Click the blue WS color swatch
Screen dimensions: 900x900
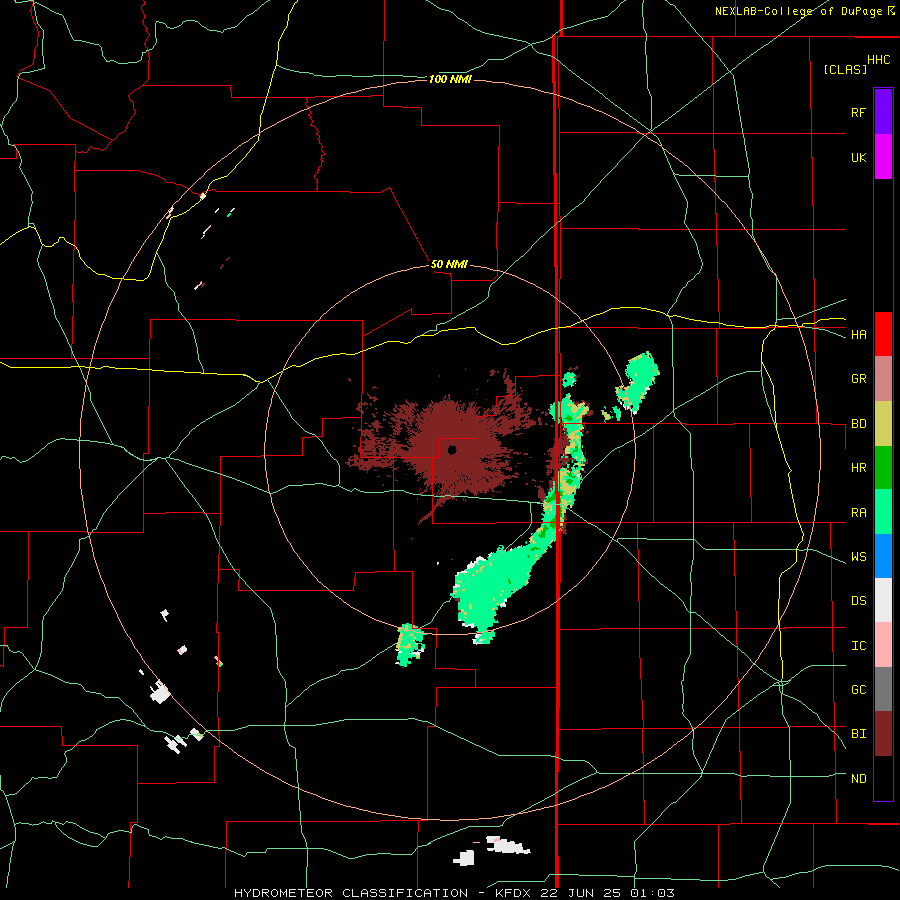pyautogui.click(x=883, y=556)
